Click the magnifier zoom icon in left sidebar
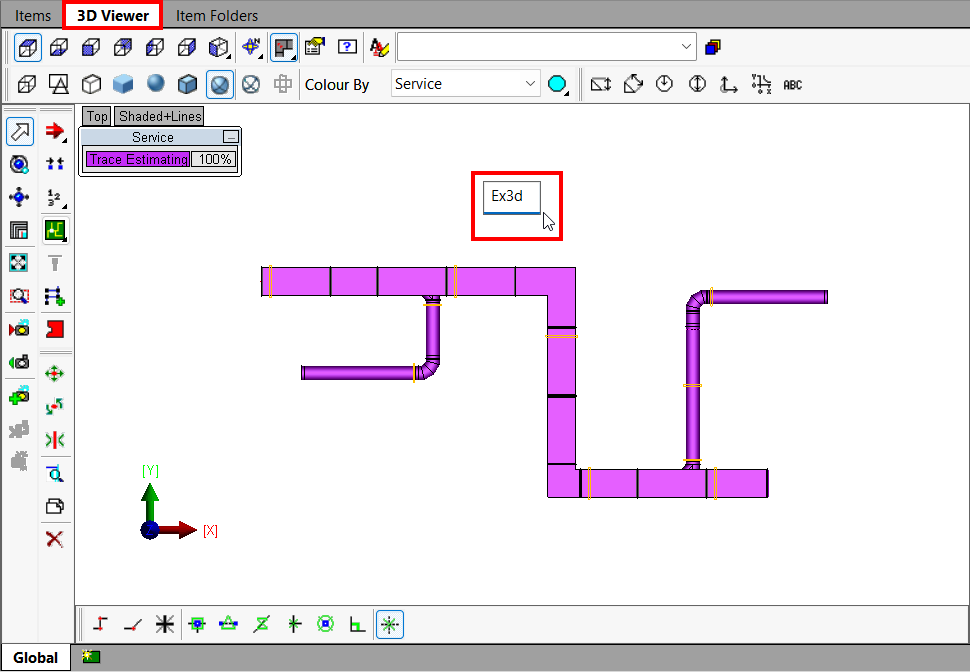Viewport: 970px width, 672px height. tap(19, 296)
